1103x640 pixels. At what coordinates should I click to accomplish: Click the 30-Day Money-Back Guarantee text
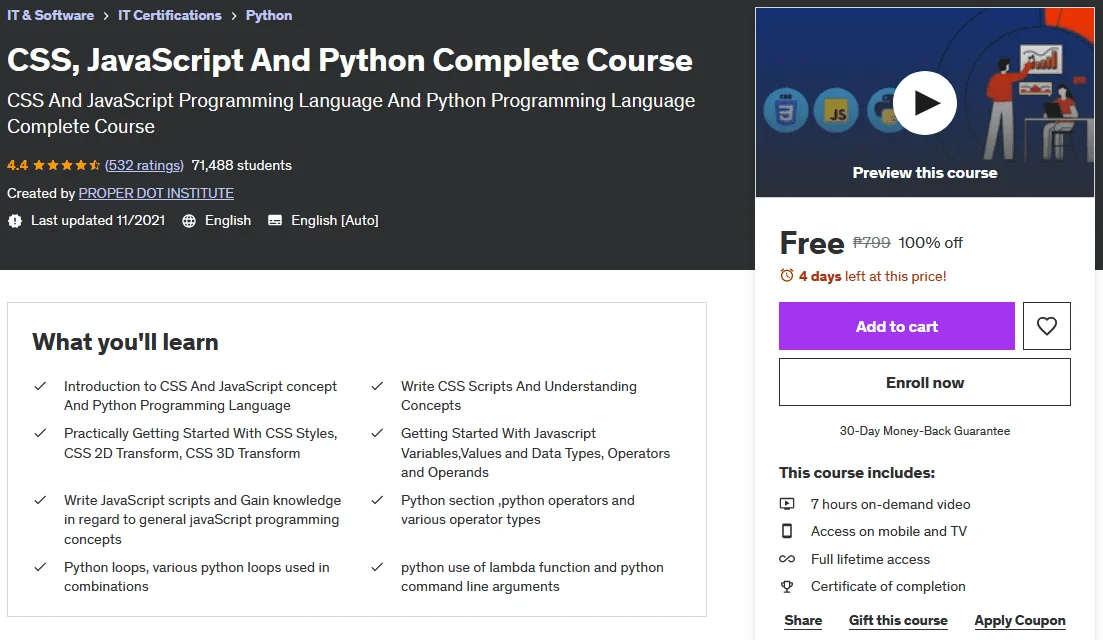(924, 430)
